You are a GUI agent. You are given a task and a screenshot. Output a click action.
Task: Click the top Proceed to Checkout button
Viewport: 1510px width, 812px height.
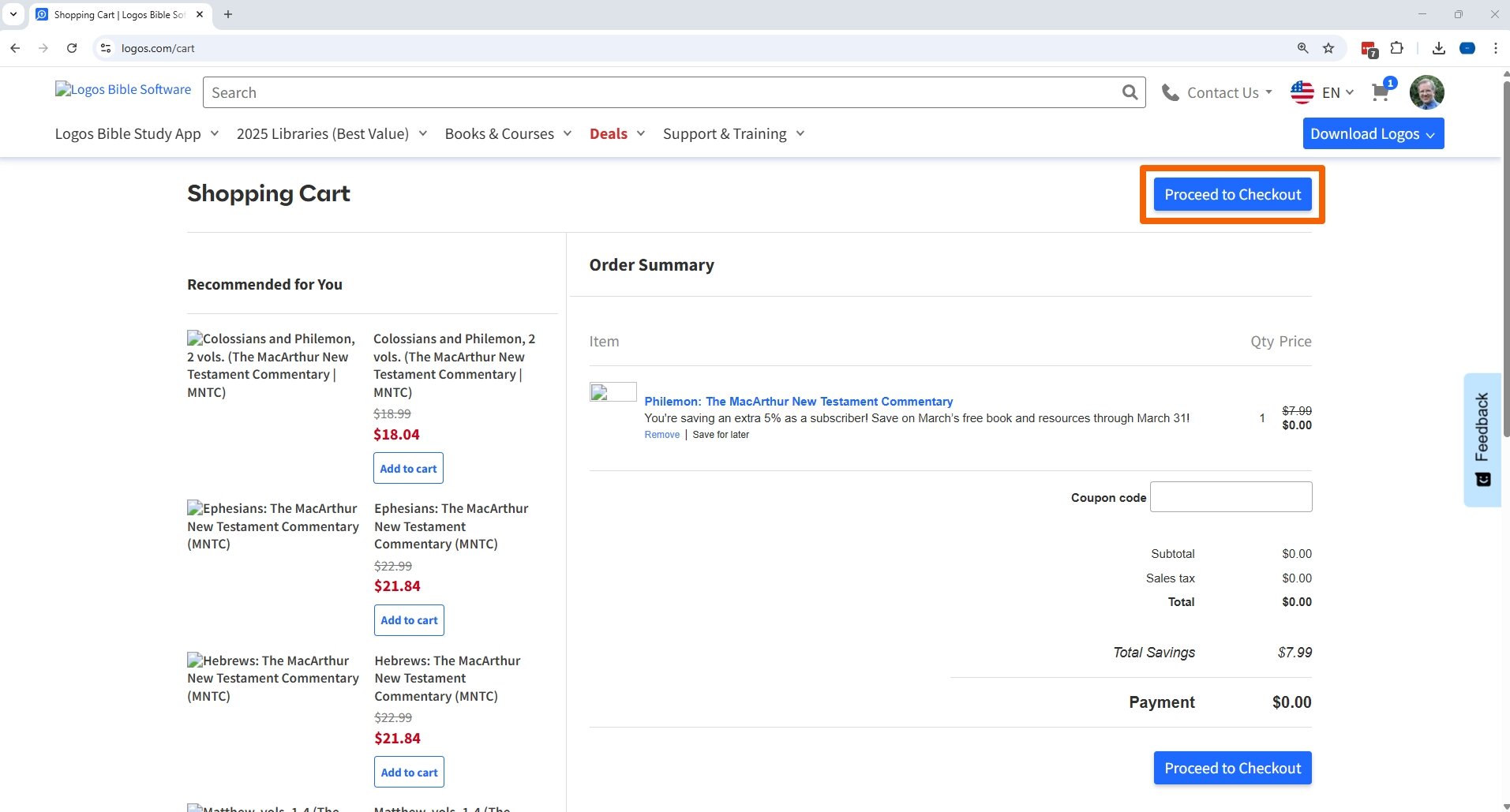tap(1232, 194)
